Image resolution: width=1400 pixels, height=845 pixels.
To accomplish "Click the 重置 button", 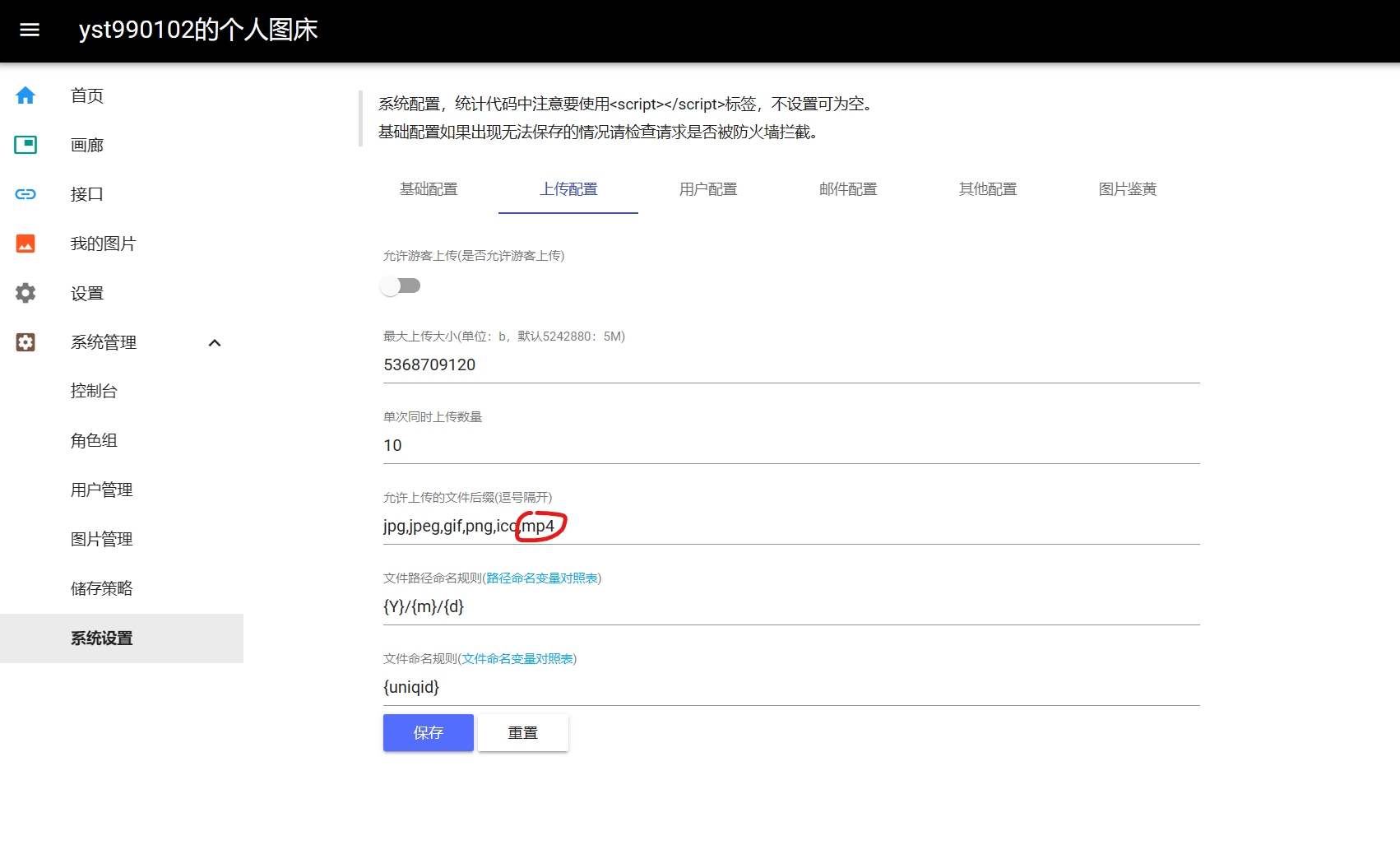I will [x=523, y=733].
